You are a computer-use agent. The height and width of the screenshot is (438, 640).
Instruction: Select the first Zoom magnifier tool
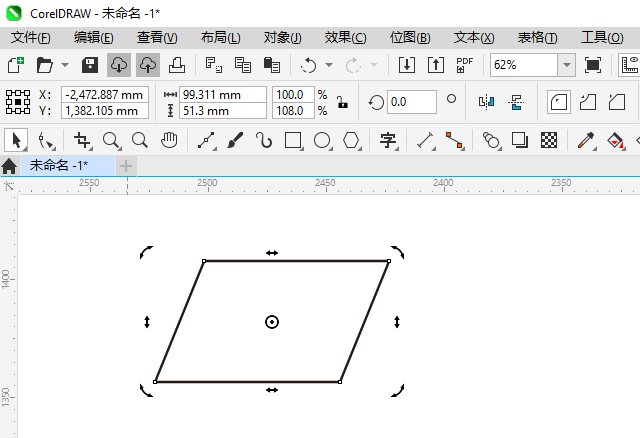[x=111, y=140]
